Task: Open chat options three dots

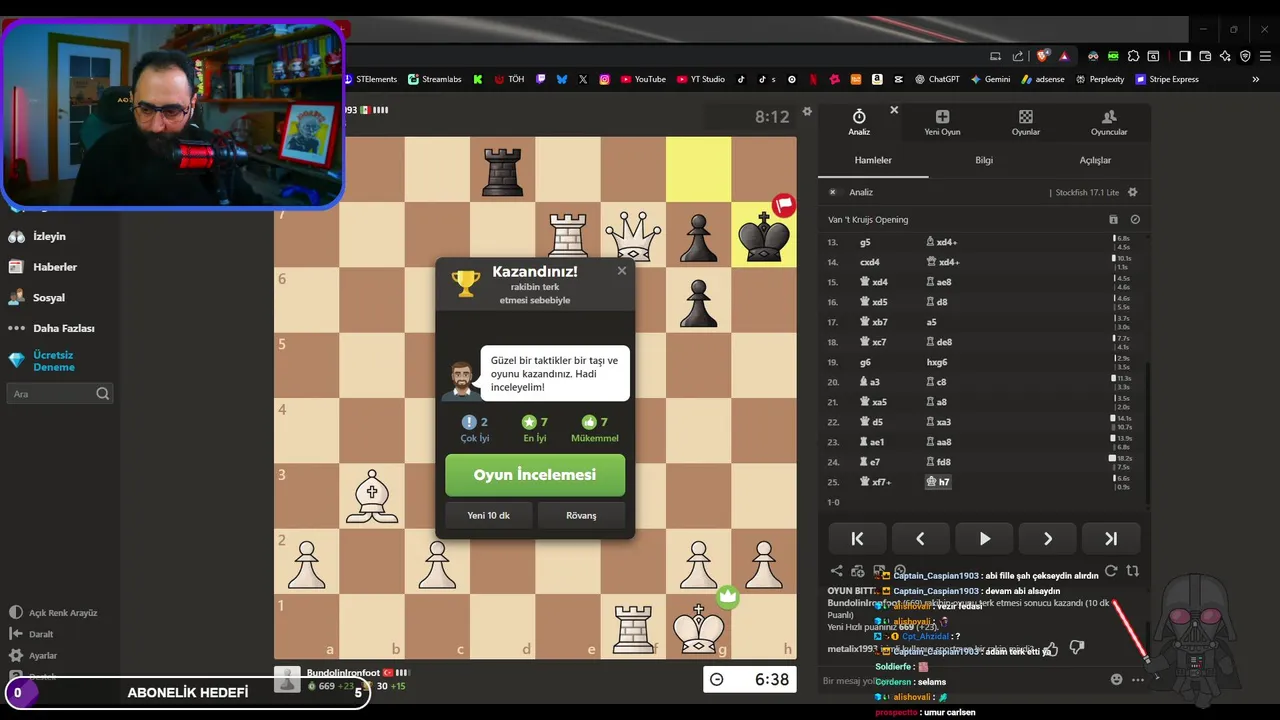Action: tap(1137, 680)
